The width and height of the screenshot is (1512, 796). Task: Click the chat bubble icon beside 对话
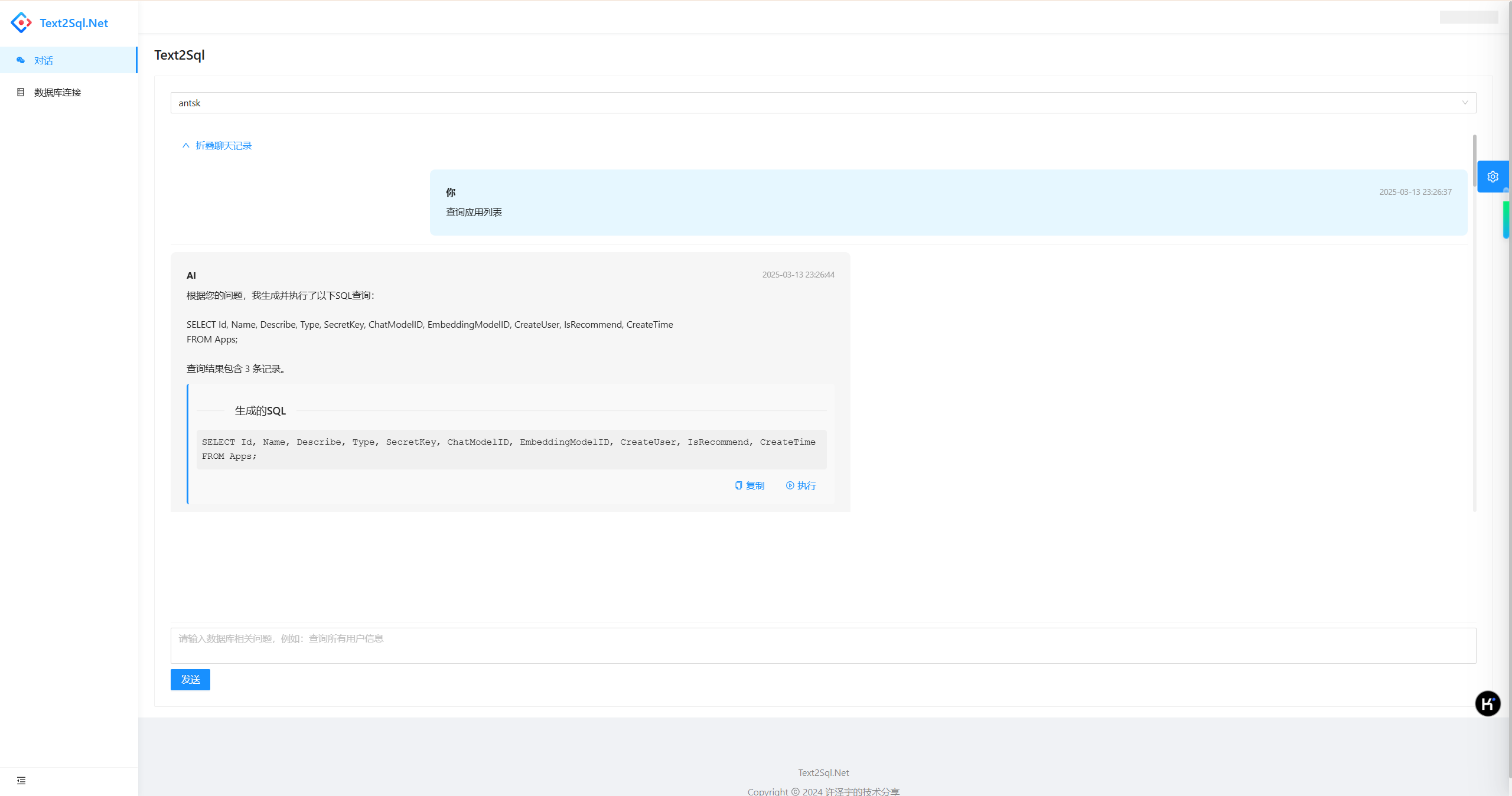21,60
